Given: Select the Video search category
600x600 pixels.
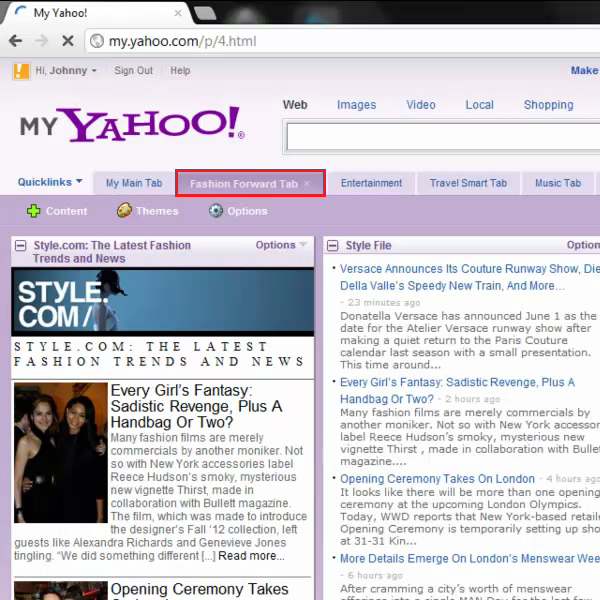Looking at the screenshot, I should click(421, 105).
